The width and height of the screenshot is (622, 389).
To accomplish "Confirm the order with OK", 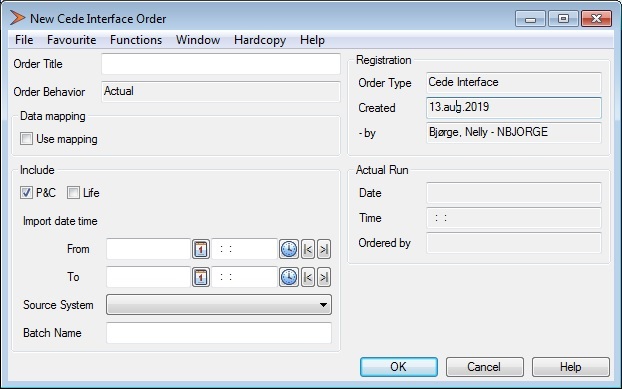I will click(399, 367).
